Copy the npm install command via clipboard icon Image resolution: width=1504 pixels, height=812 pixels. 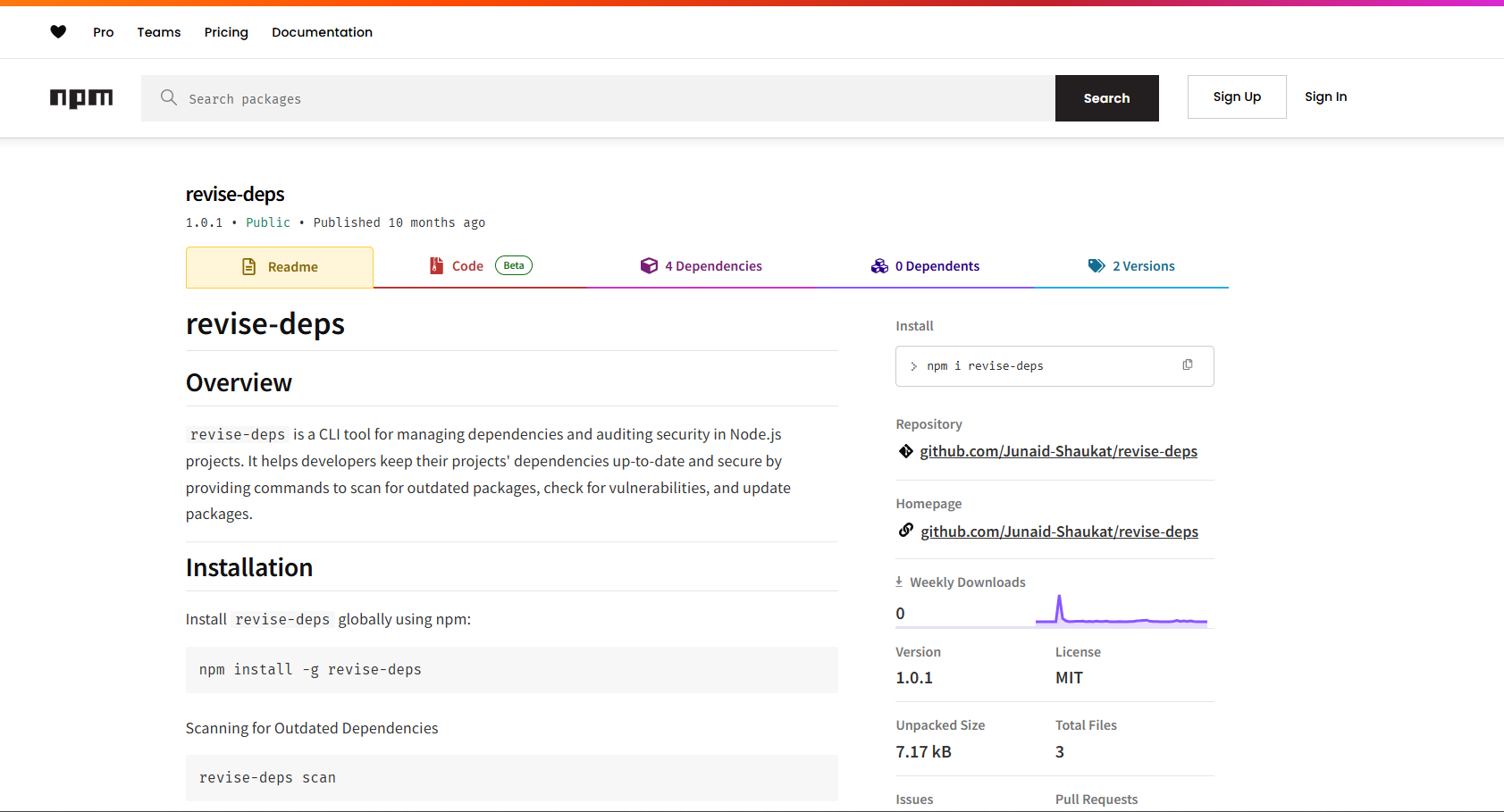(1188, 364)
